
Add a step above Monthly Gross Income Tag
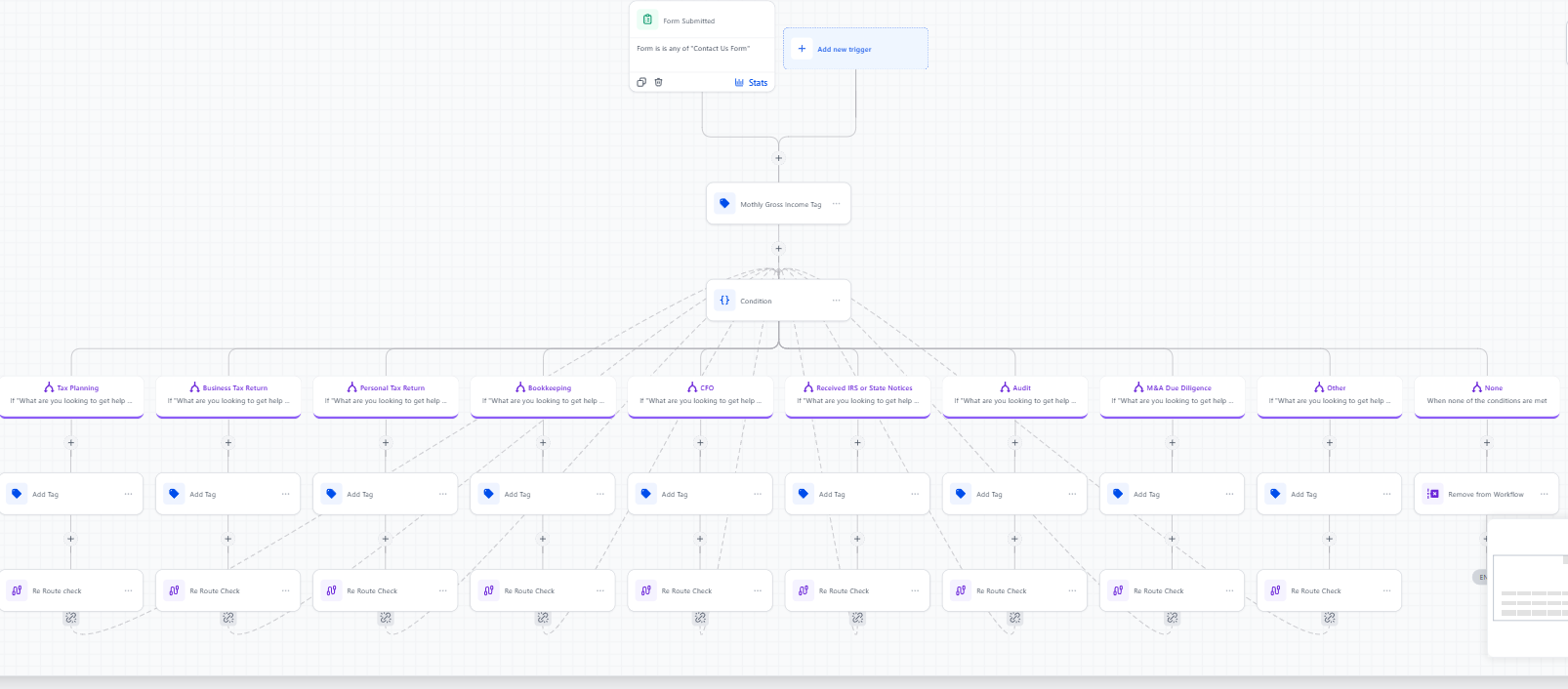tap(778, 158)
